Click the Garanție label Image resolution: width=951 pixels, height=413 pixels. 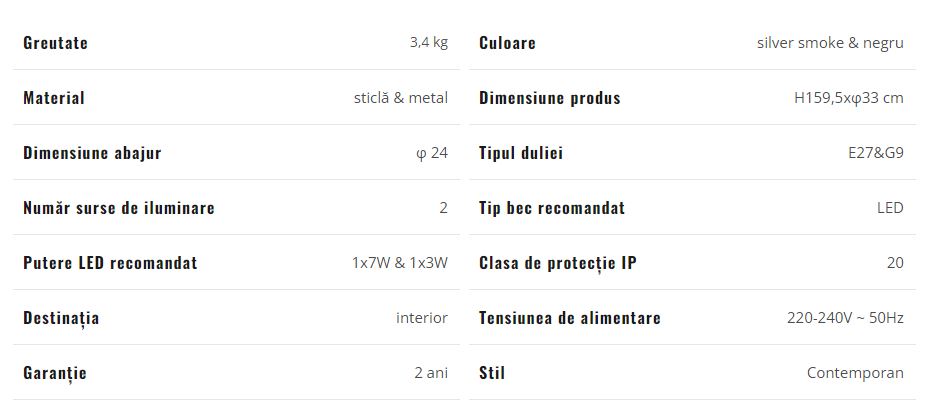coord(55,373)
